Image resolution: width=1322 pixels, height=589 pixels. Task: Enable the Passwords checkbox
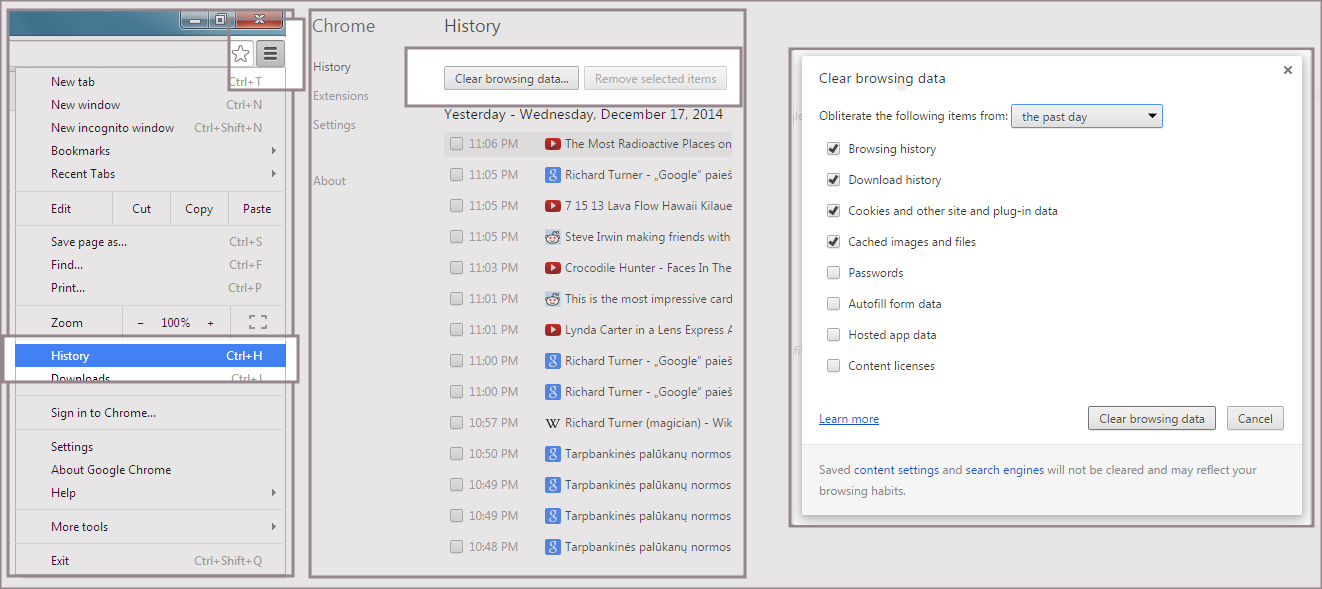click(x=833, y=273)
